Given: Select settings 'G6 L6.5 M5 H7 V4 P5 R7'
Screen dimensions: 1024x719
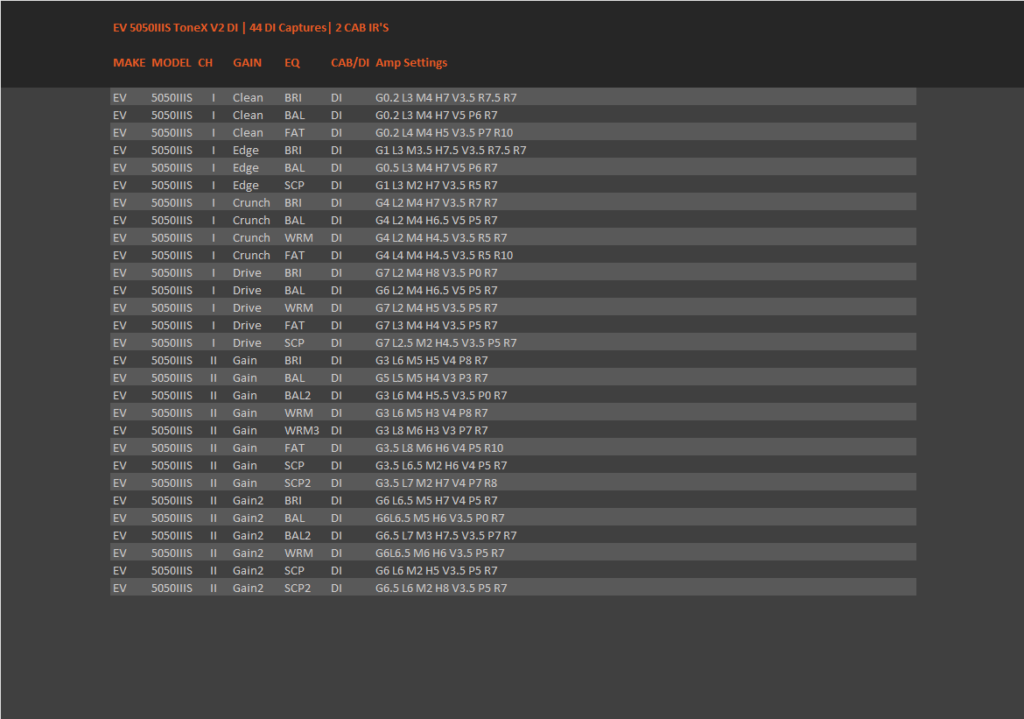Looking at the screenshot, I should pyautogui.click(x=436, y=500).
